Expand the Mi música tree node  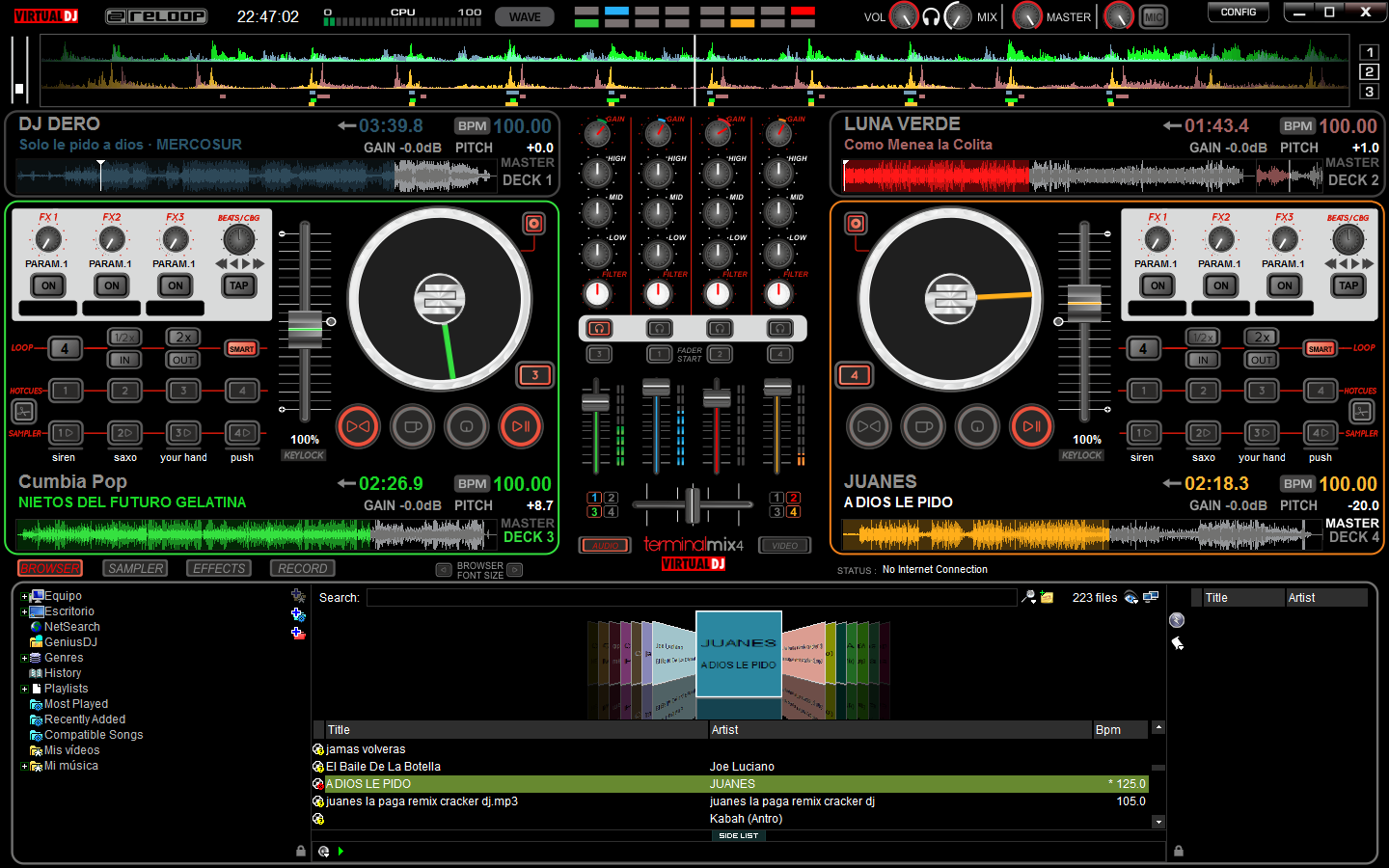24,766
